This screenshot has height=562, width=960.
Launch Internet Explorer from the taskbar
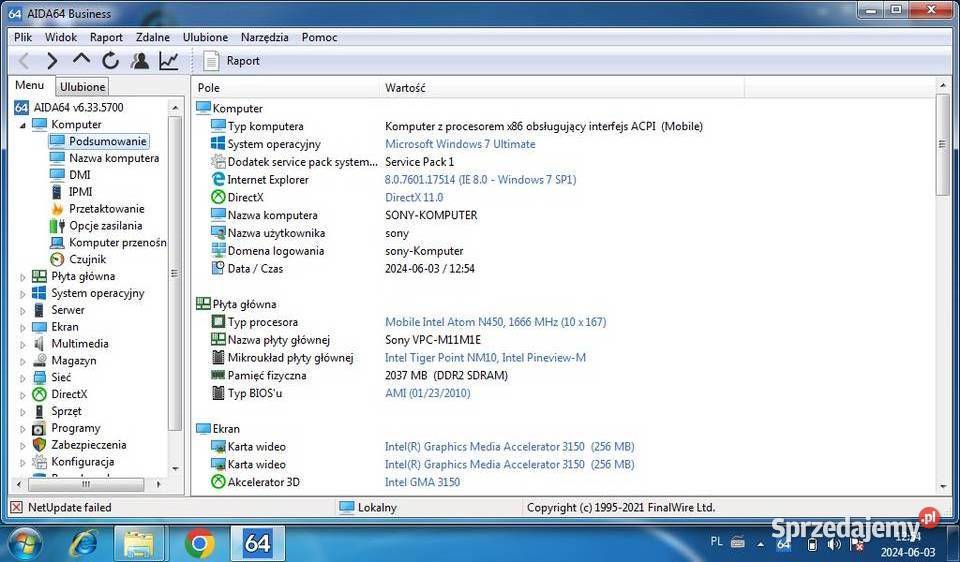pyautogui.click(x=84, y=543)
